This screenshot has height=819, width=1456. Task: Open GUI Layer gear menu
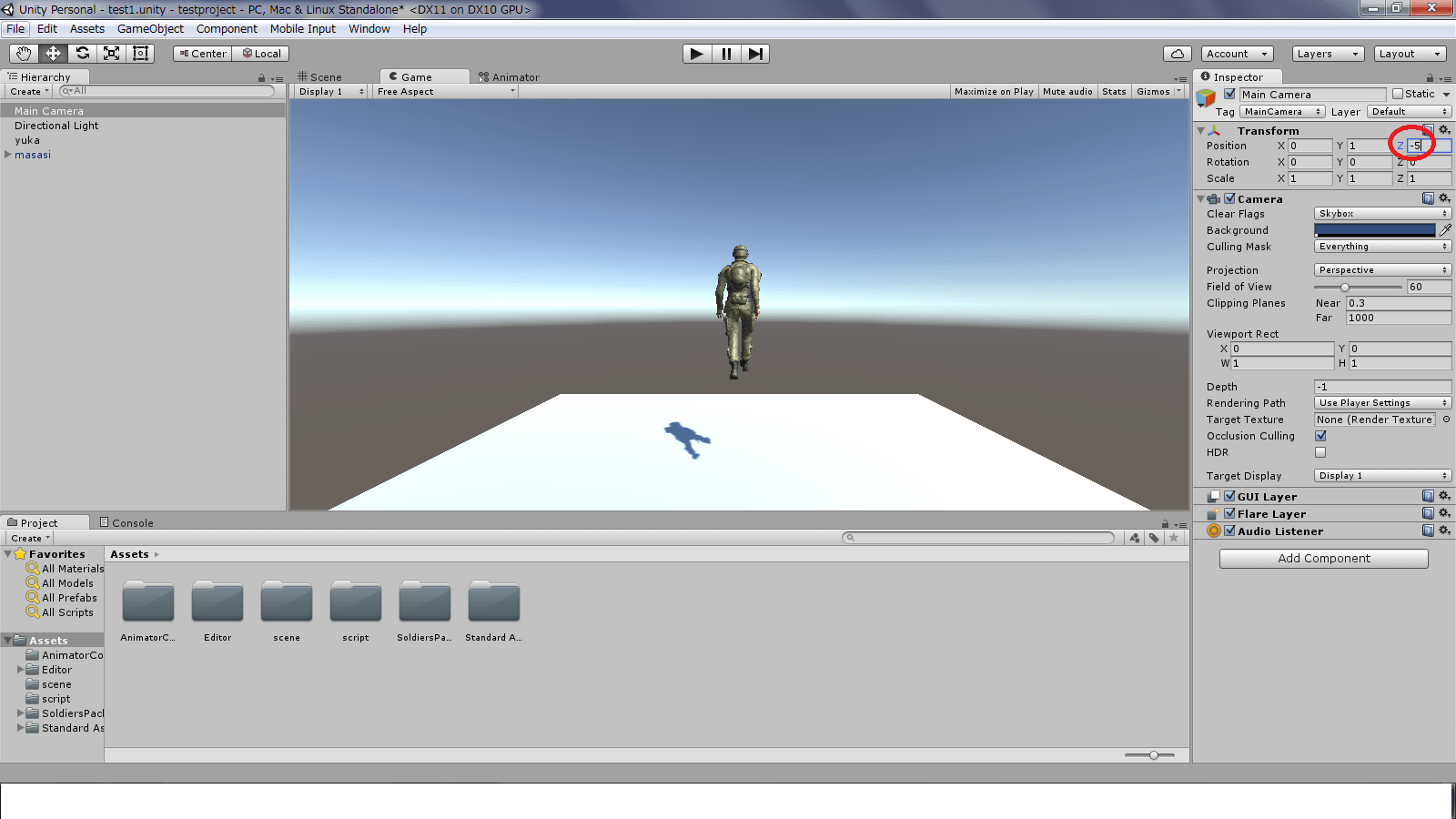[x=1444, y=496]
